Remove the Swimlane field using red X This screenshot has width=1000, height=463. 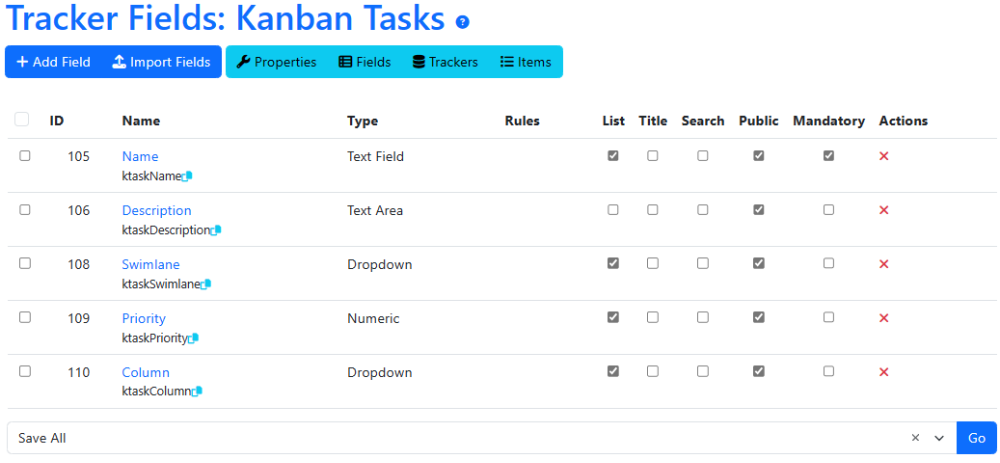(x=884, y=264)
